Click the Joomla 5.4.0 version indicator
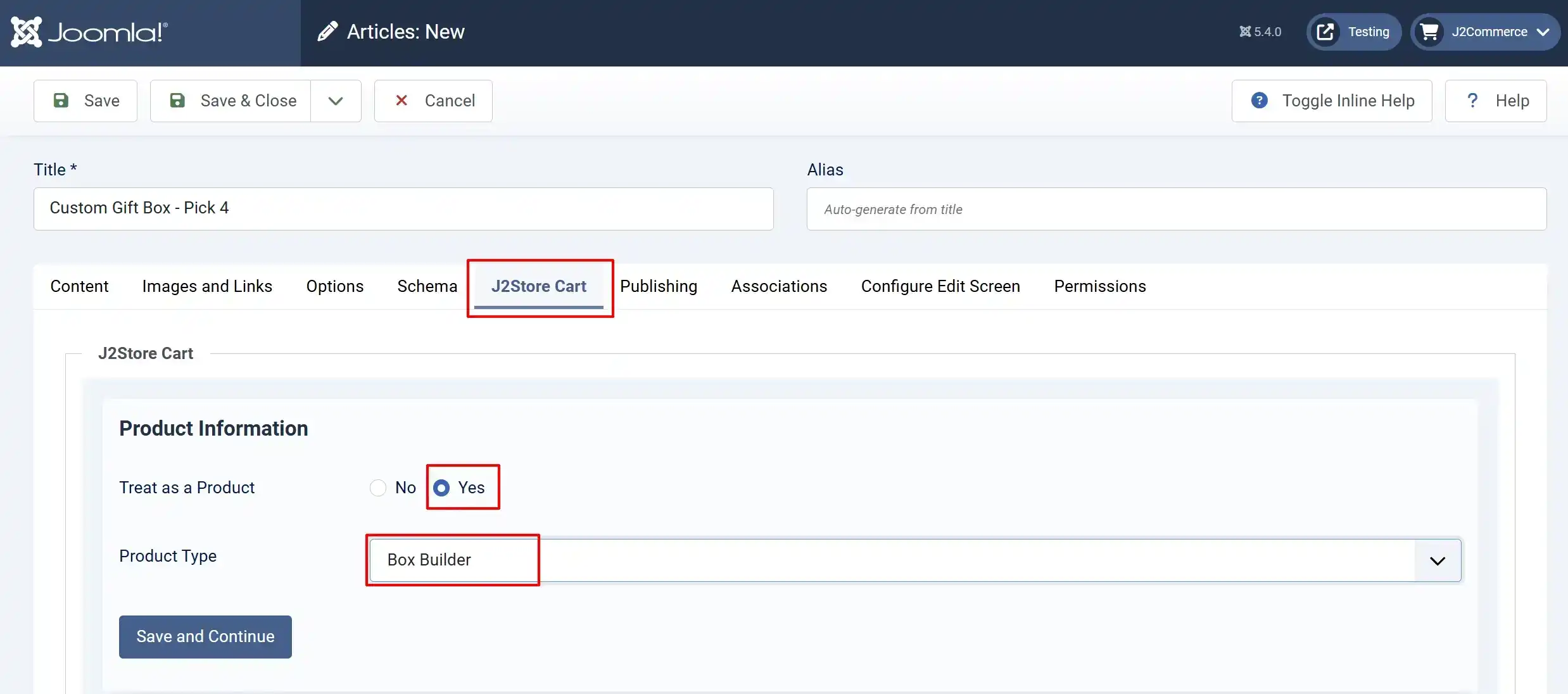The width and height of the screenshot is (1568, 694). (x=1260, y=32)
